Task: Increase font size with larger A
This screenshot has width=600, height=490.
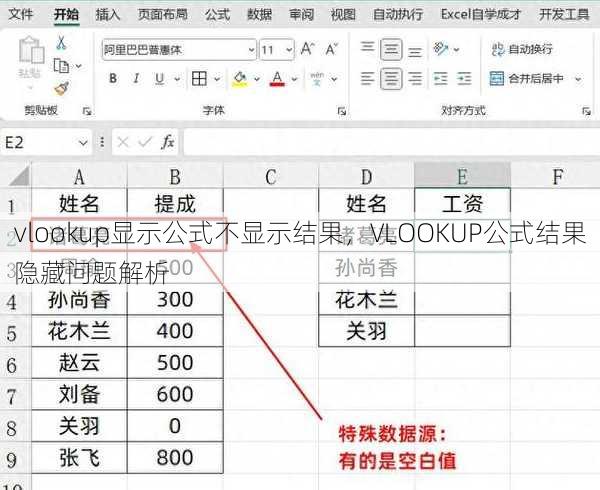Action: (307, 49)
